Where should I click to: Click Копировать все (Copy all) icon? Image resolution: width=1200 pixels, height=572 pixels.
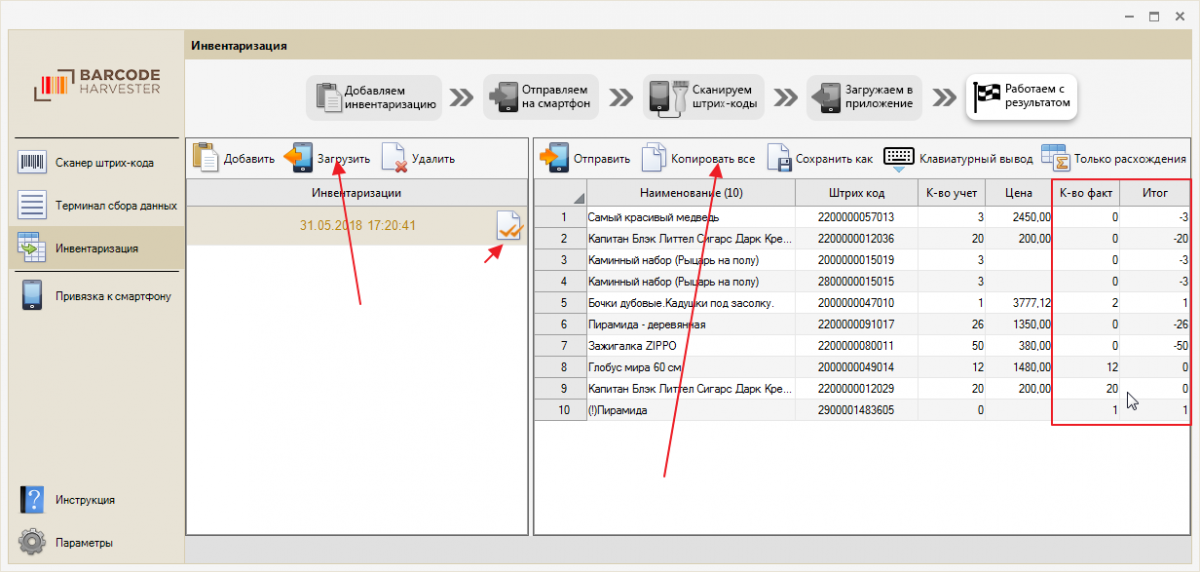coord(653,158)
